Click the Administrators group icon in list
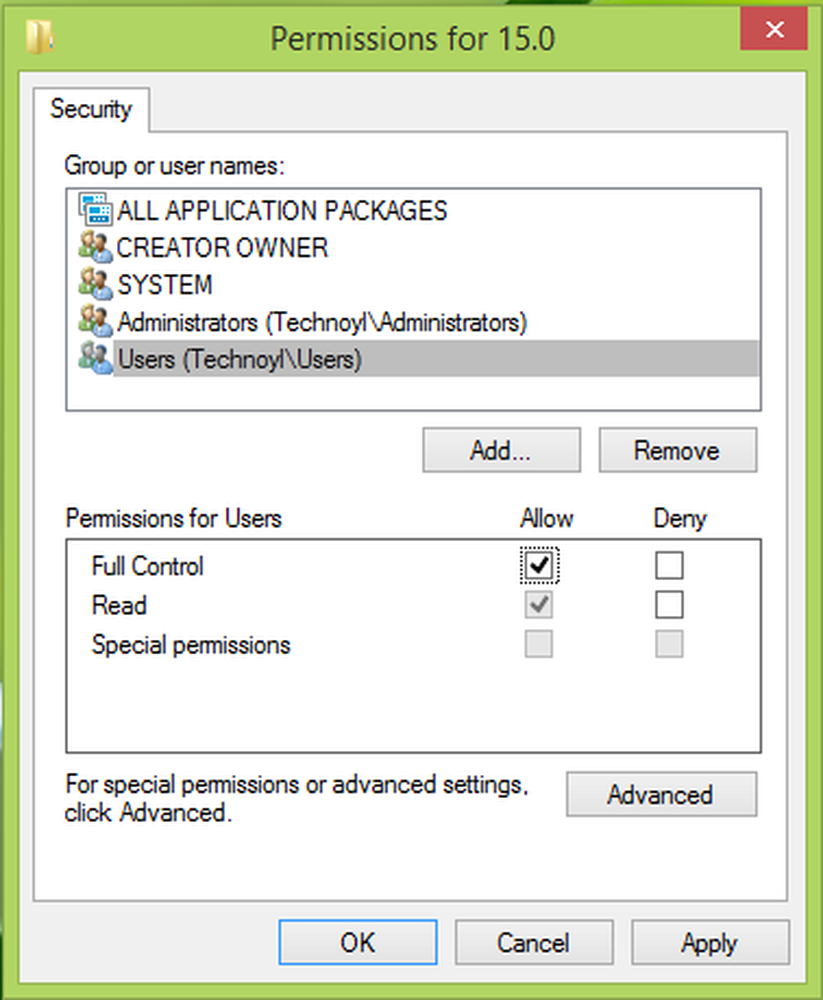 click(95, 322)
